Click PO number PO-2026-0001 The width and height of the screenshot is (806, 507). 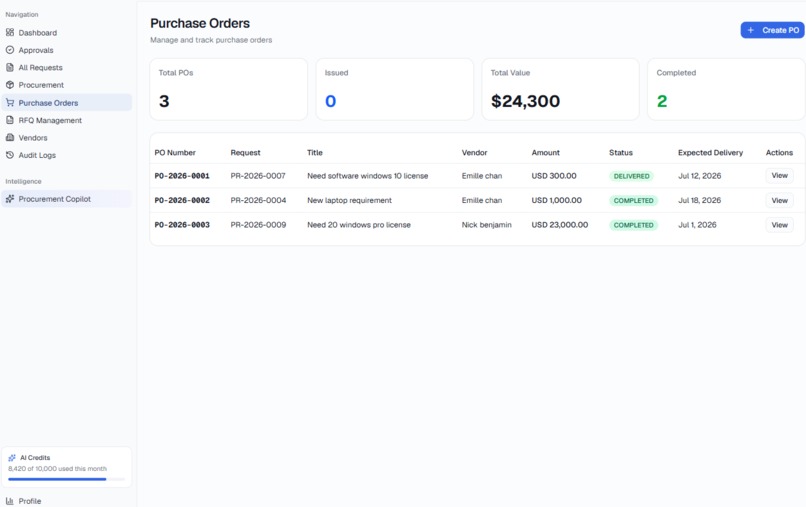click(x=182, y=176)
